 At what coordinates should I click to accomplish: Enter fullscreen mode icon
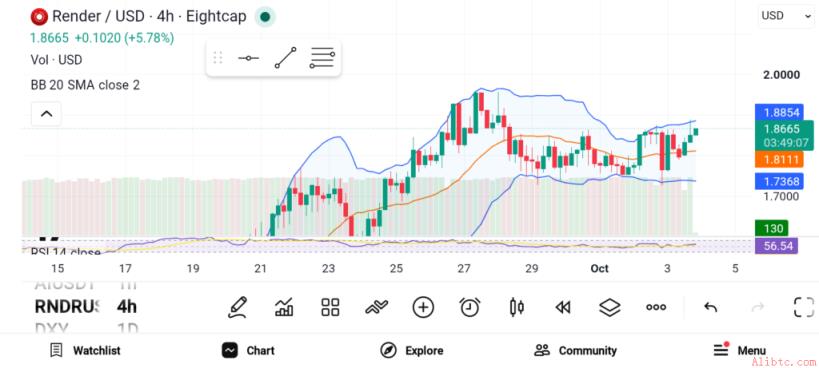click(x=804, y=307)
